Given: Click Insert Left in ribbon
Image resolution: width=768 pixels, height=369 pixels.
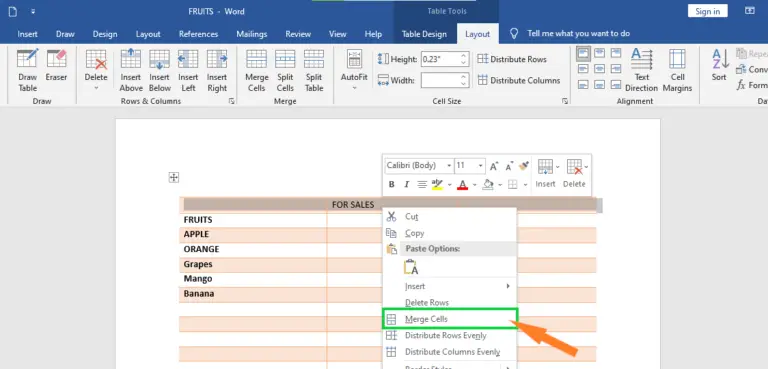Looking at the screenshot, I should tap(188, 71).
